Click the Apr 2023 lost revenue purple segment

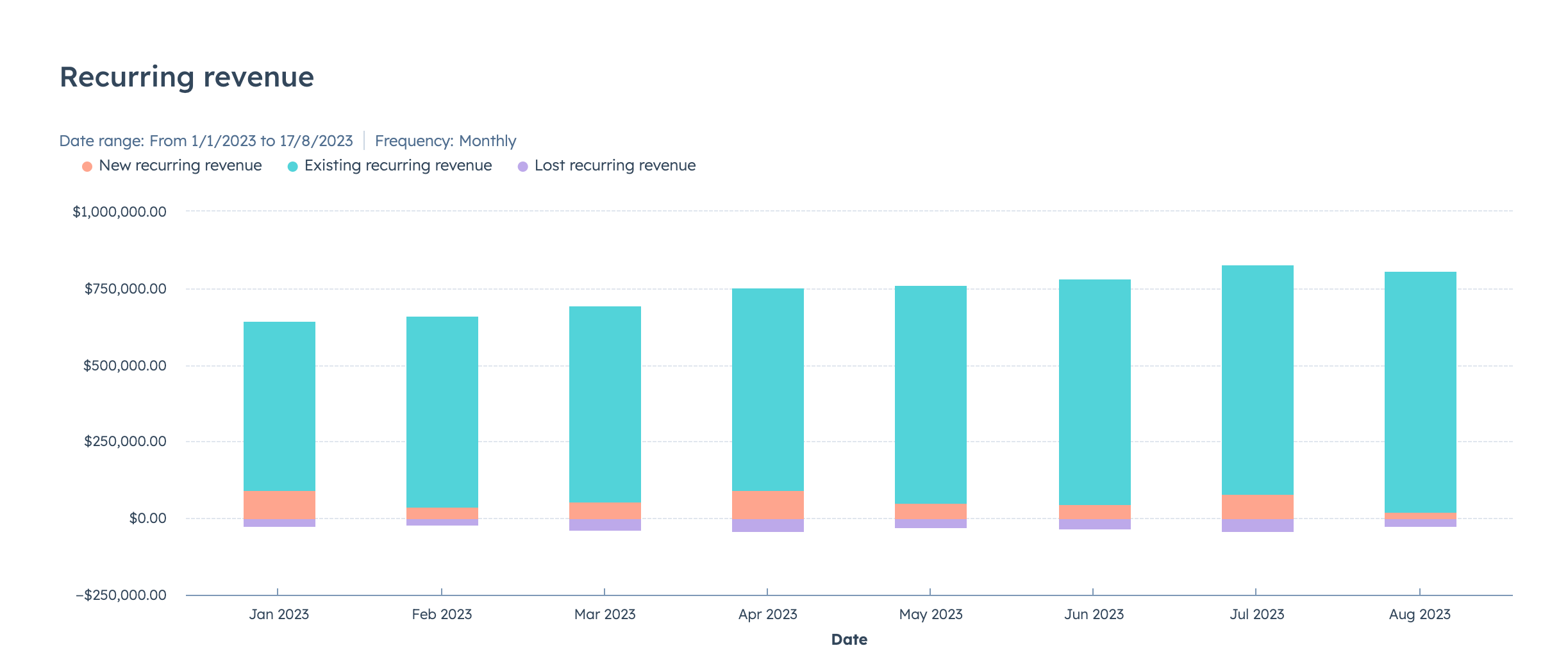coord(768,526)
